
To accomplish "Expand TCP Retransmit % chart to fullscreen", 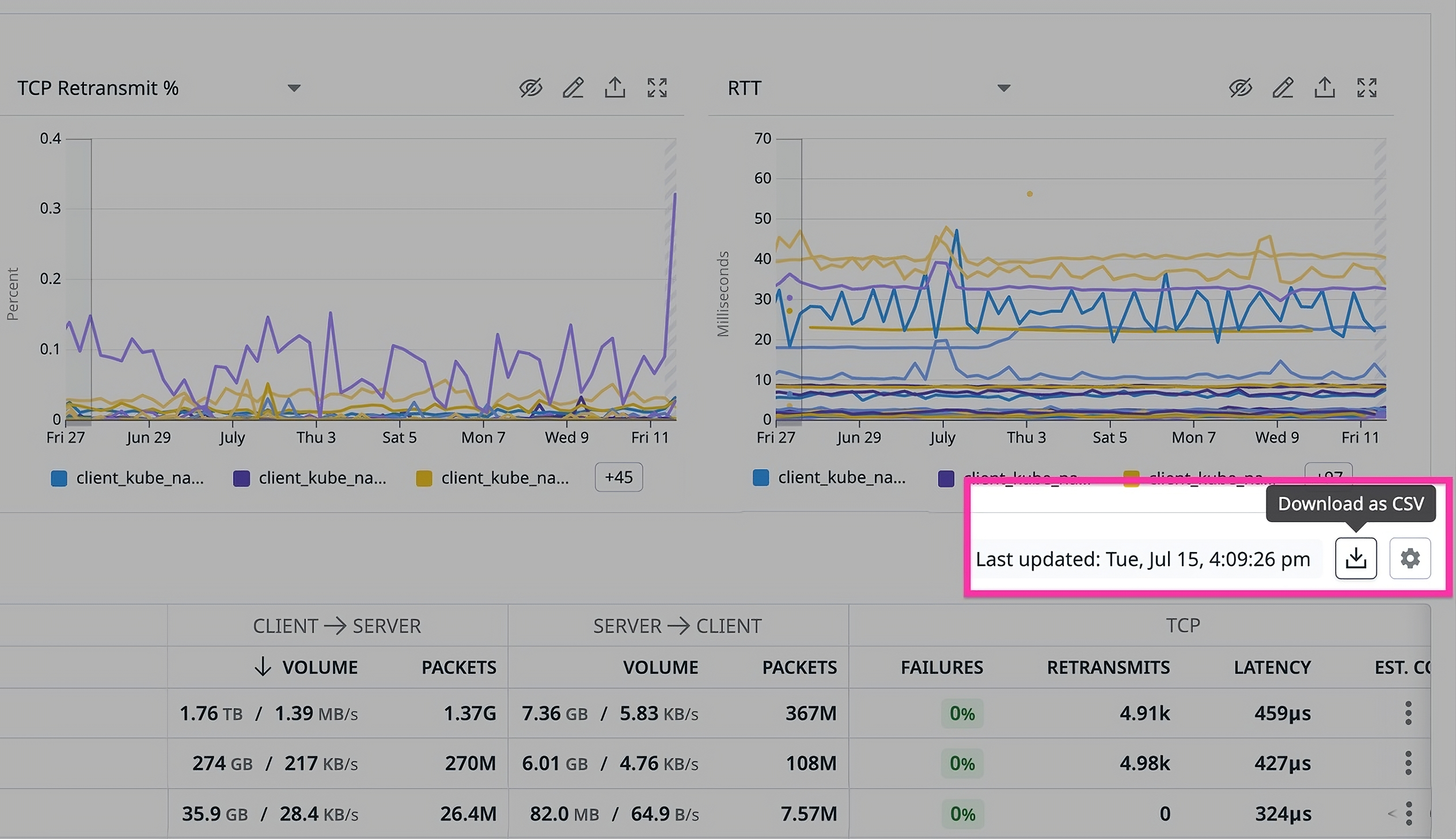I will pyautogui.click(x=657, y=88).
